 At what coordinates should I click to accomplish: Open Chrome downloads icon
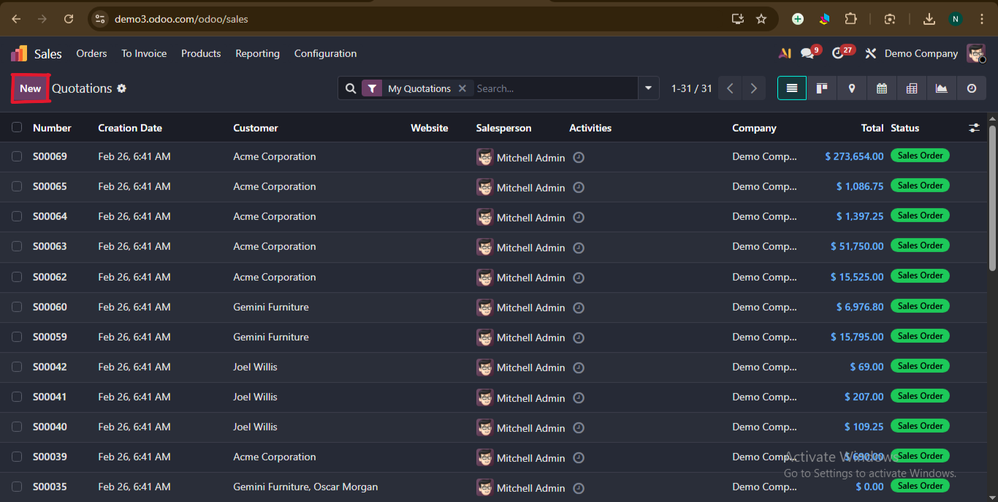(x=929, y=19)
